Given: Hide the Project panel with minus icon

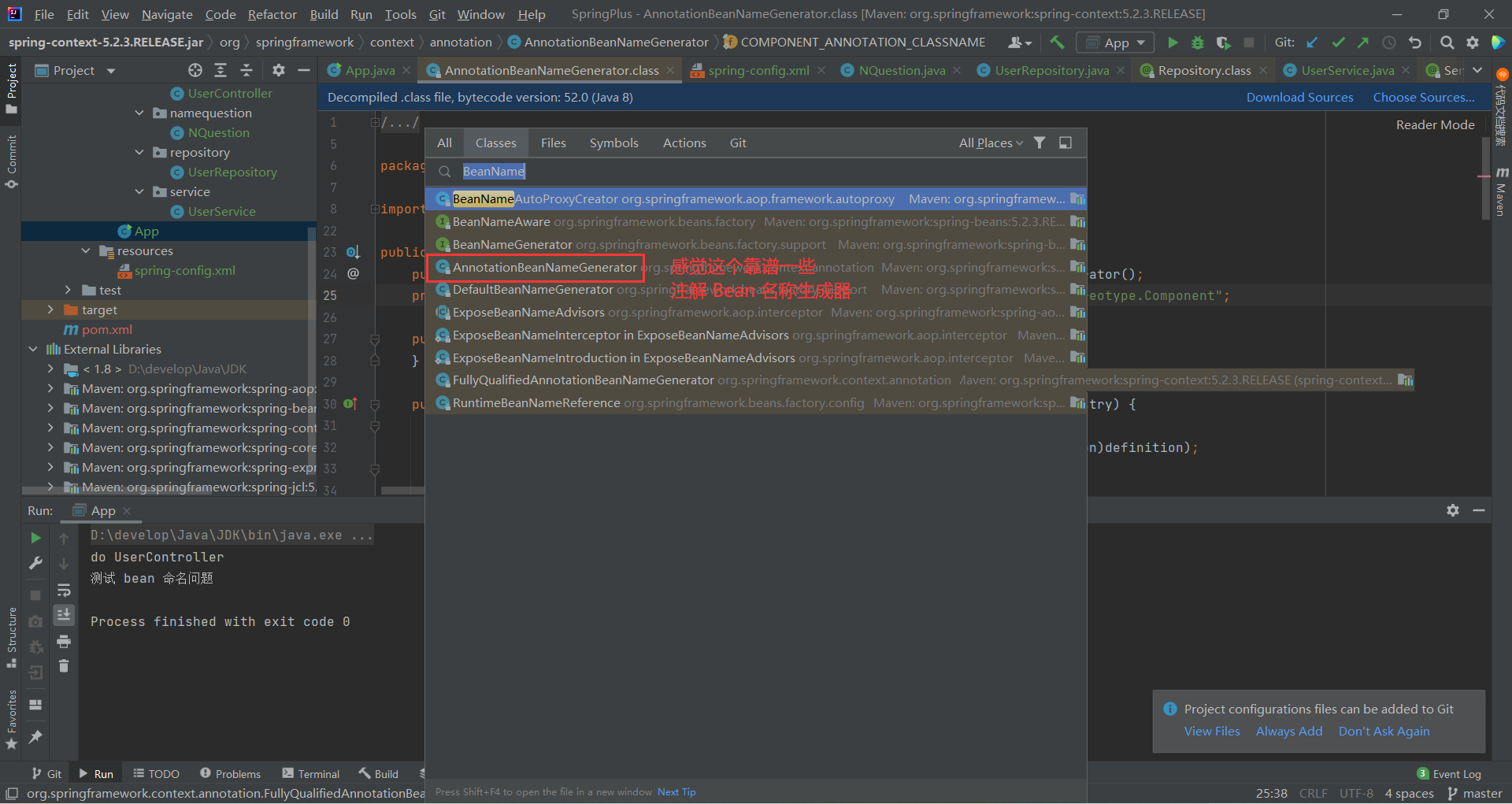Looking at the screenshot, I should point(304,70).
